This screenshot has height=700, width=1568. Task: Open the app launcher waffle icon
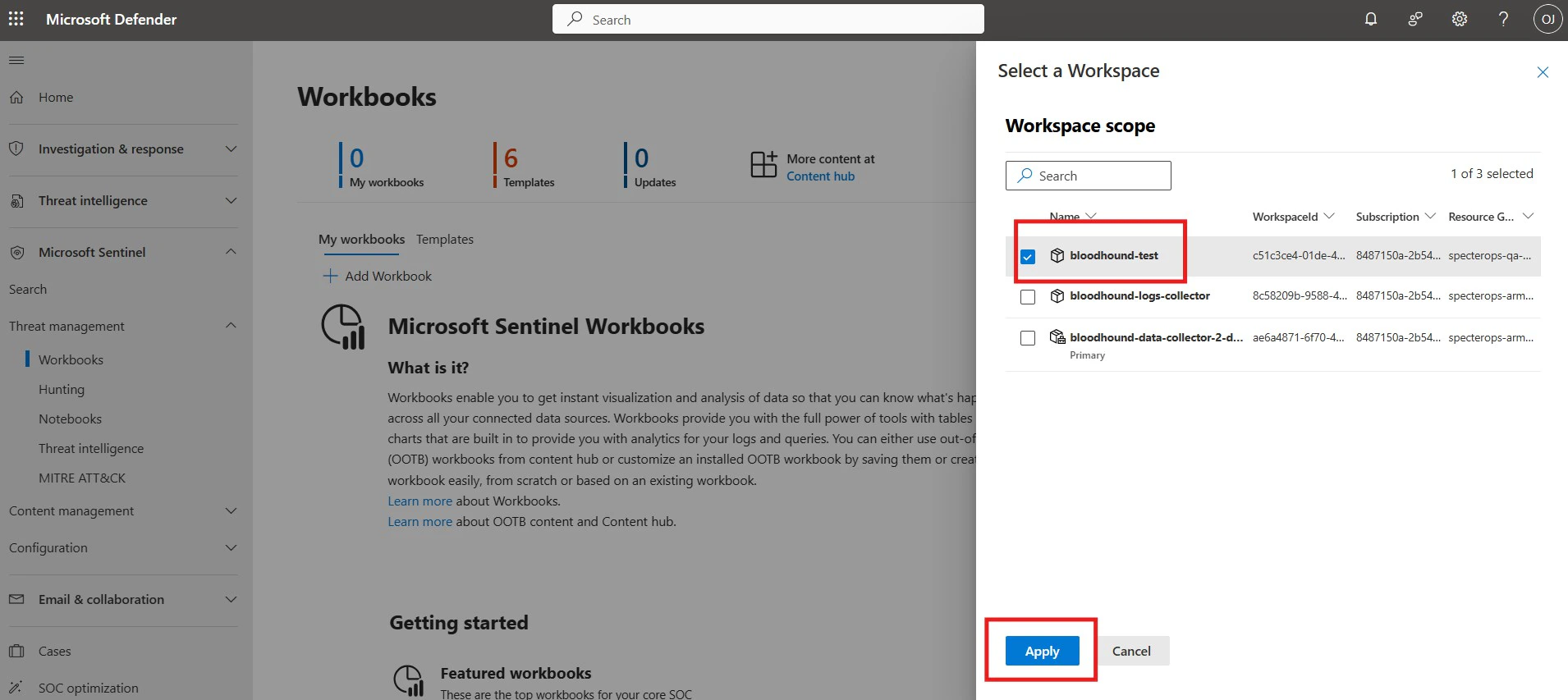coord(16,19)
